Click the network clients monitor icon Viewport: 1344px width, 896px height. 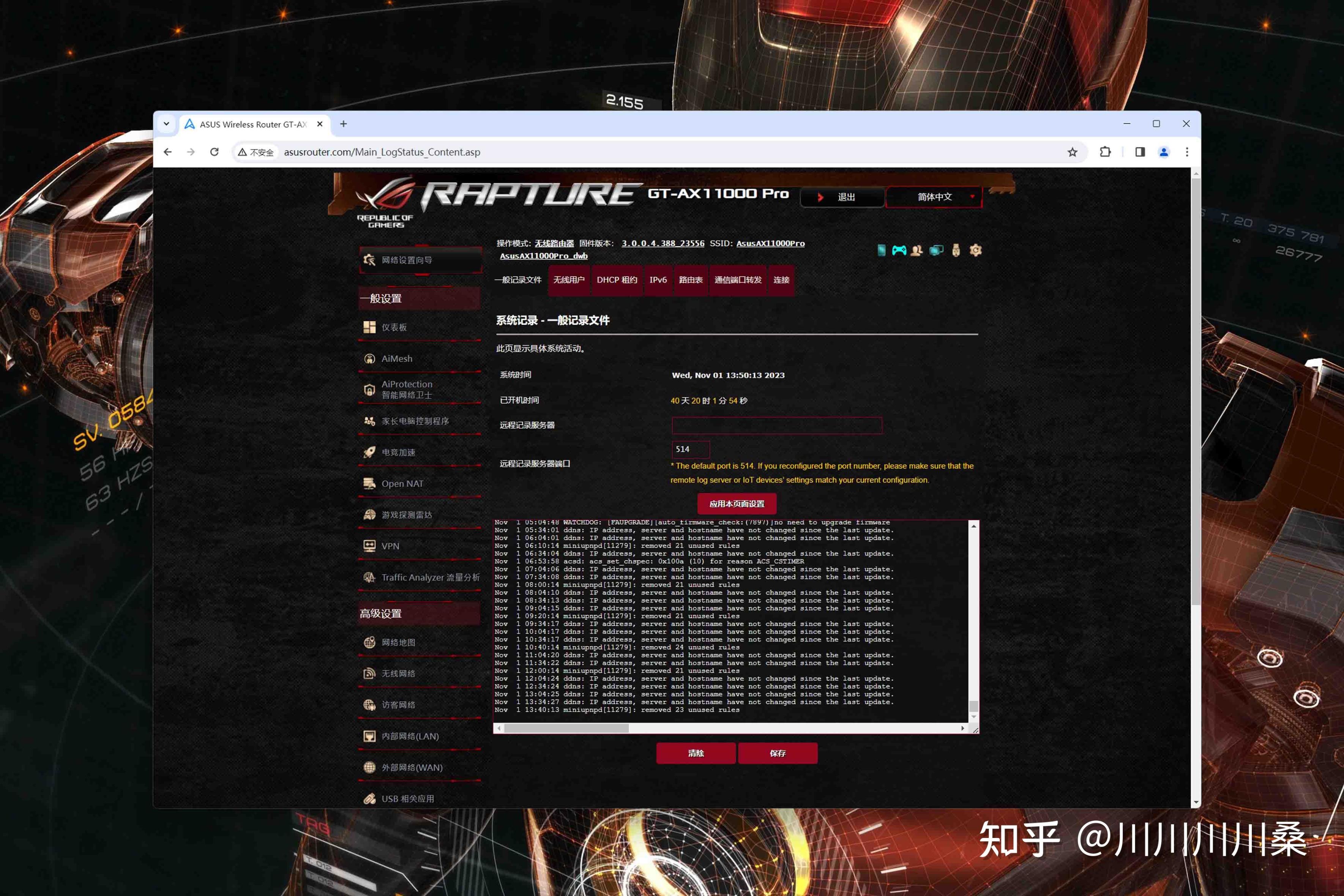[x=936, y=250]
